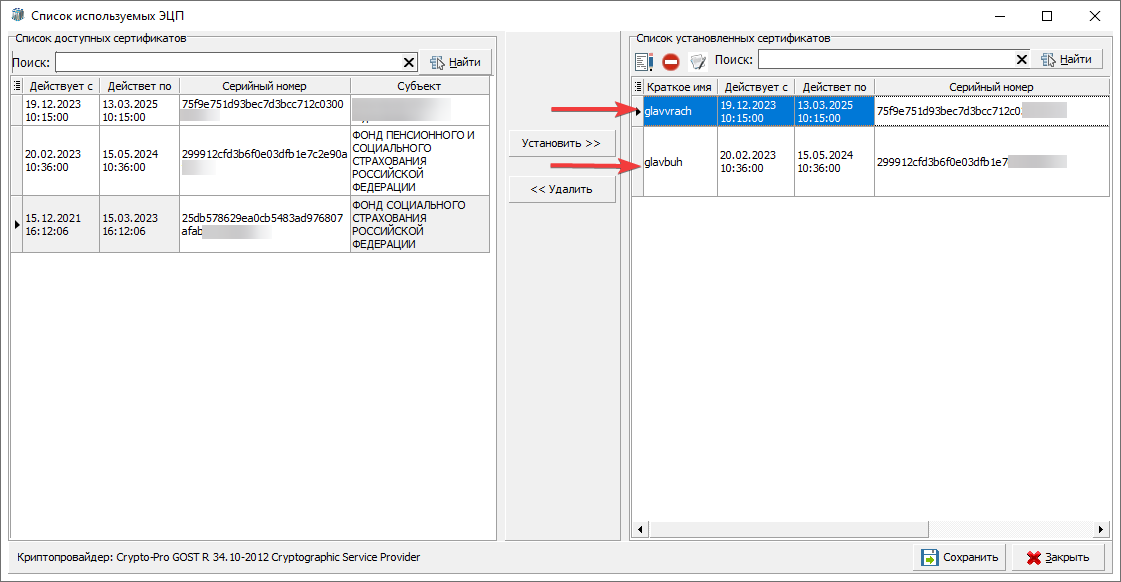The width and height of the screenshot is (1121, 582).
Task: Clear the available certificates search field
Action: point(408,62)
